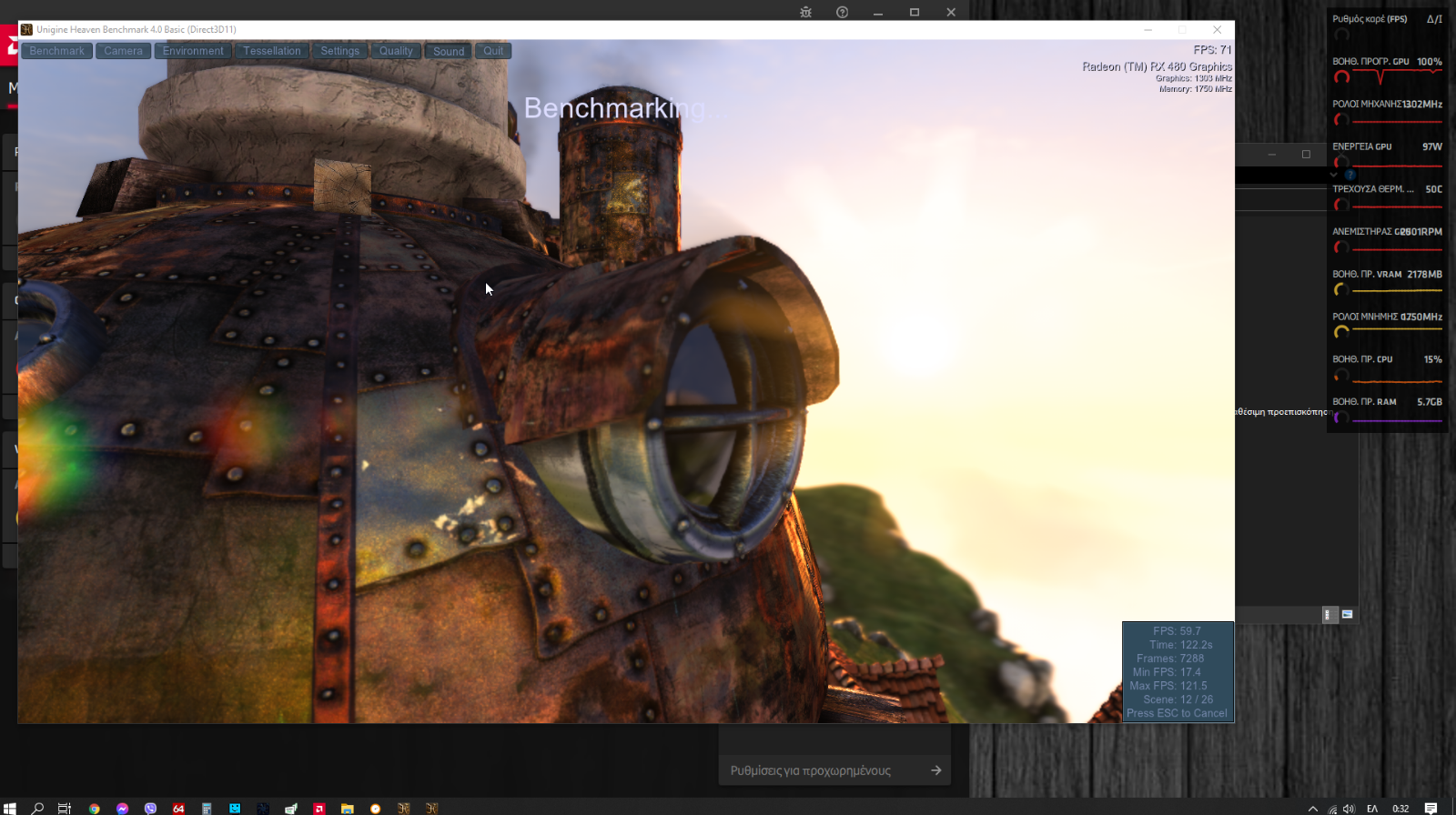Click the fan speed RPM metric
The width and height of the screenshot is (1456, 815).
(x=1387, y=240)
